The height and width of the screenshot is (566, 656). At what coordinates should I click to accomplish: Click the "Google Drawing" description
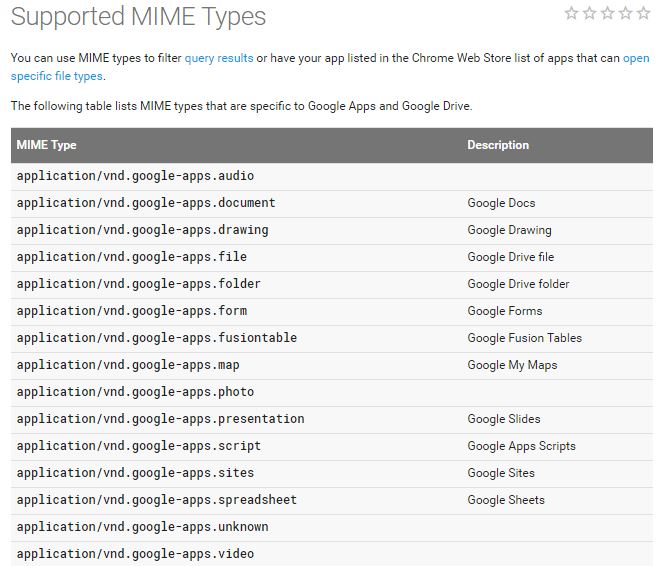tap(509, 230)
